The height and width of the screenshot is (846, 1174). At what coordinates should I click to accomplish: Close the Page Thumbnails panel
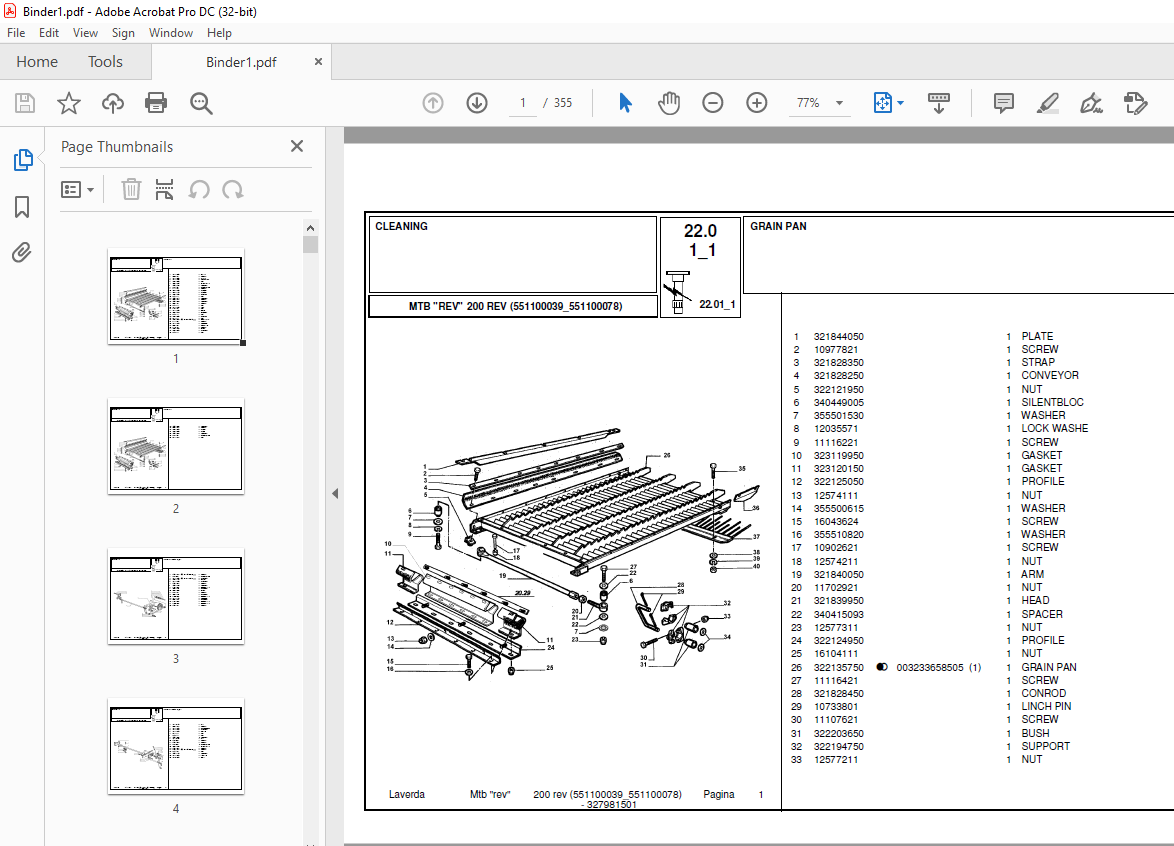click(x=297, y=146)
